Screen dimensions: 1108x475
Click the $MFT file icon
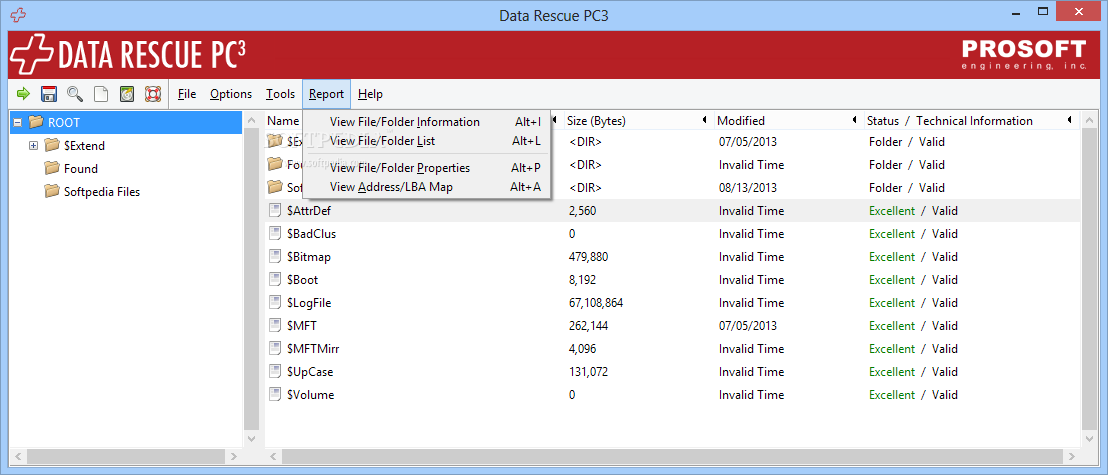tap(275, 325)
